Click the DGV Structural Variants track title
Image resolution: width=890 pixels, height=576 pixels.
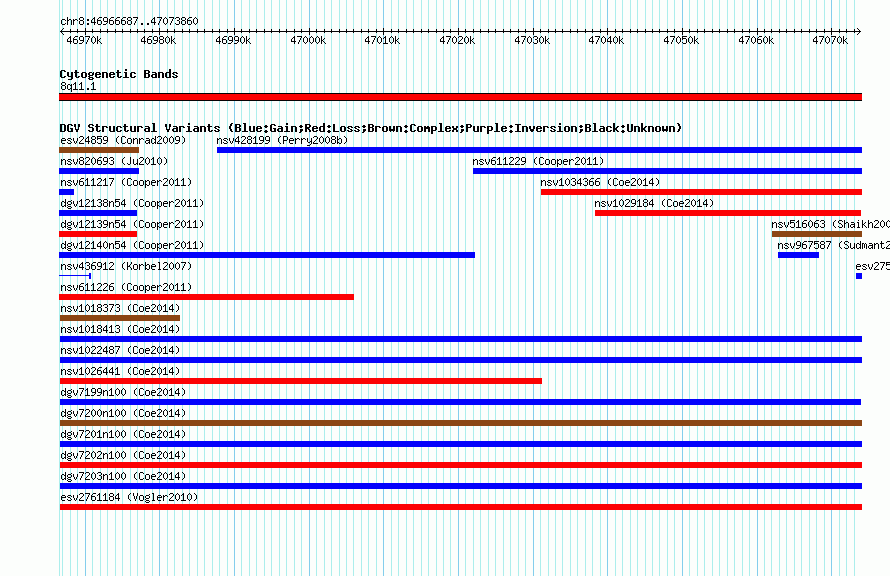pyautogui.click(x=371, y=128)
